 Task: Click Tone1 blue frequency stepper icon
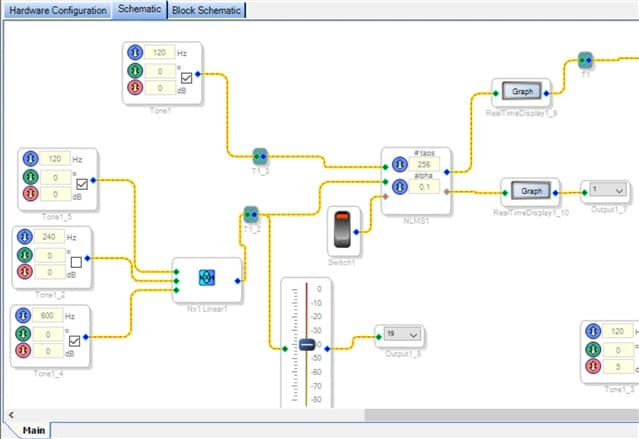135,52
